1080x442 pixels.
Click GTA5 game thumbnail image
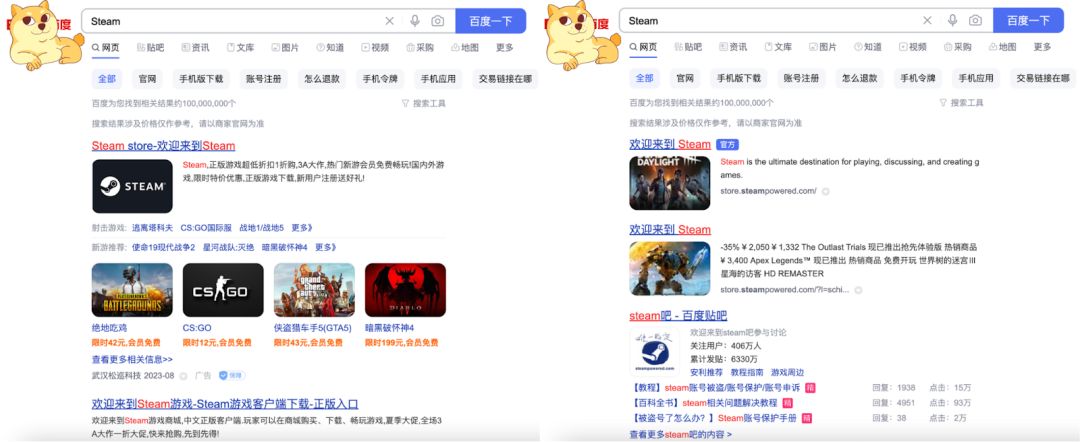[314, 290]
